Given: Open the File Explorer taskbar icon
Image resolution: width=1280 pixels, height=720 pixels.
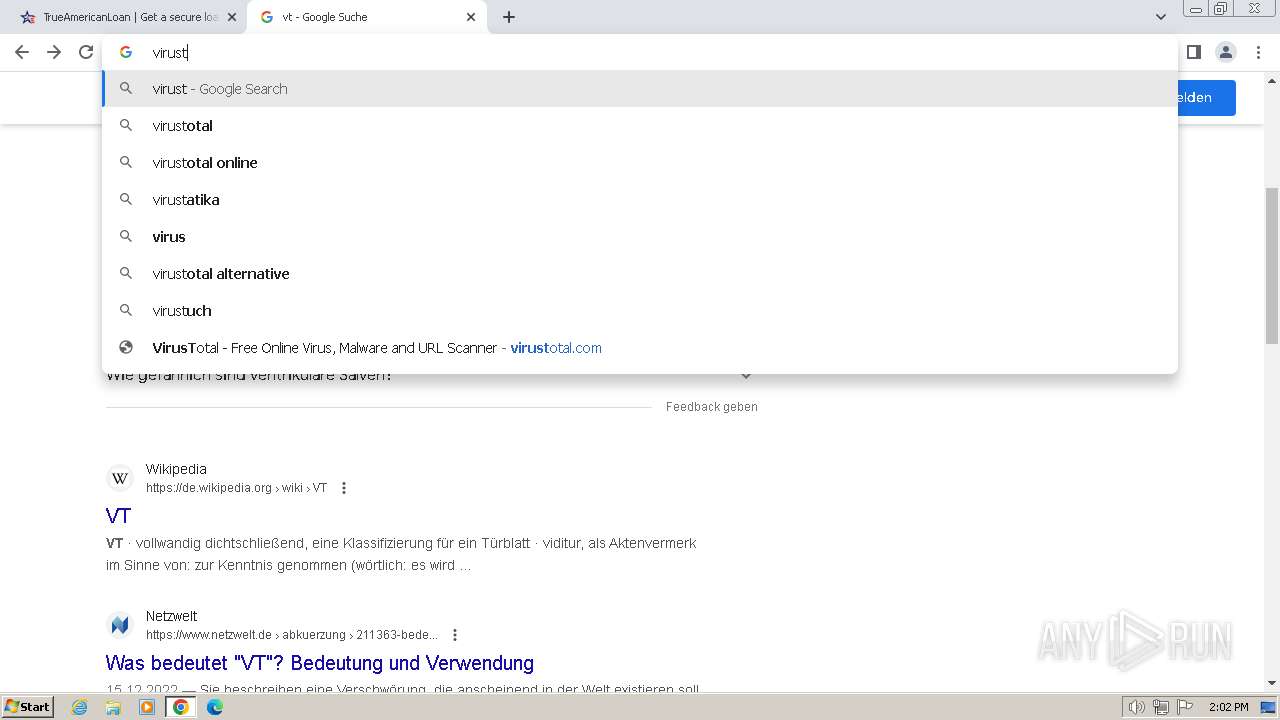Looking at the screenshot, I should click(x=113, y=707).
